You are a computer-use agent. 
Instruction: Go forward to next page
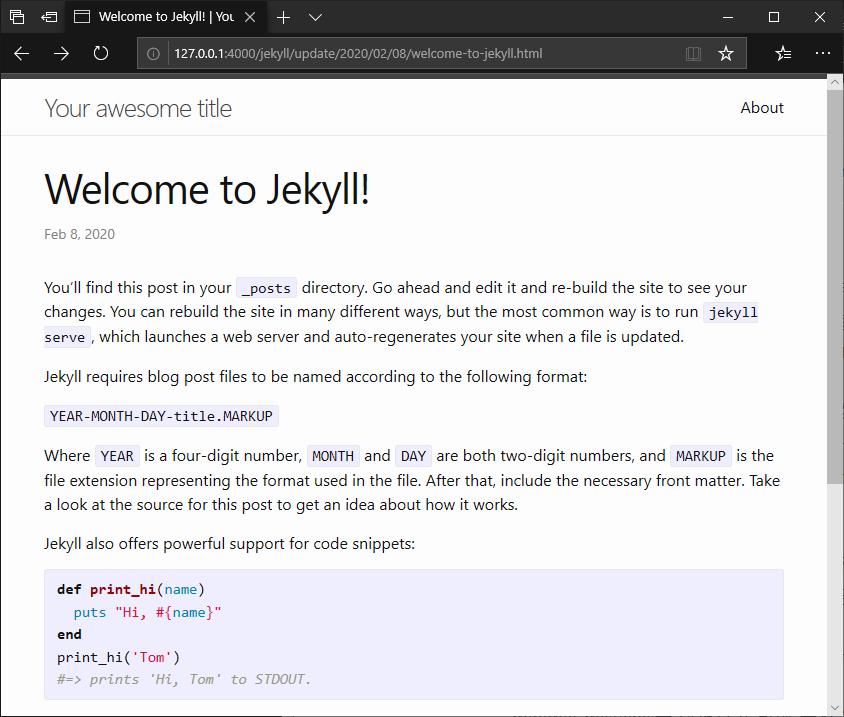(x=61, y=53)
